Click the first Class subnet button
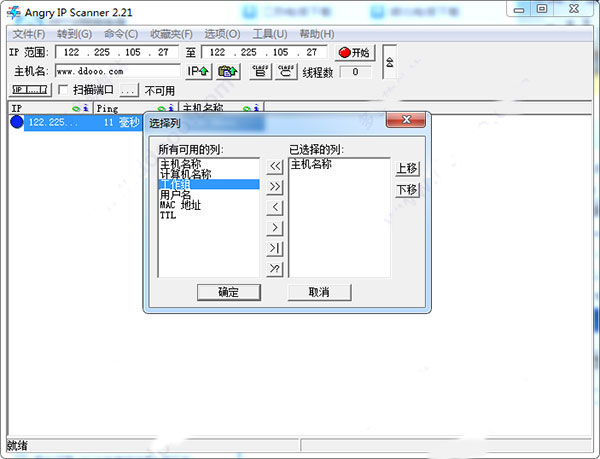This screenshot has height=459, width=600. [259, 71]
